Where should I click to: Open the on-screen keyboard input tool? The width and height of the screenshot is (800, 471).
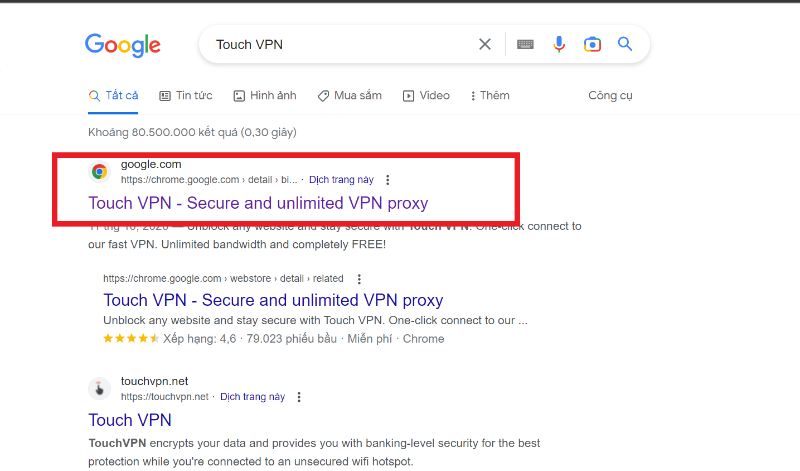(x=525, y=44)
